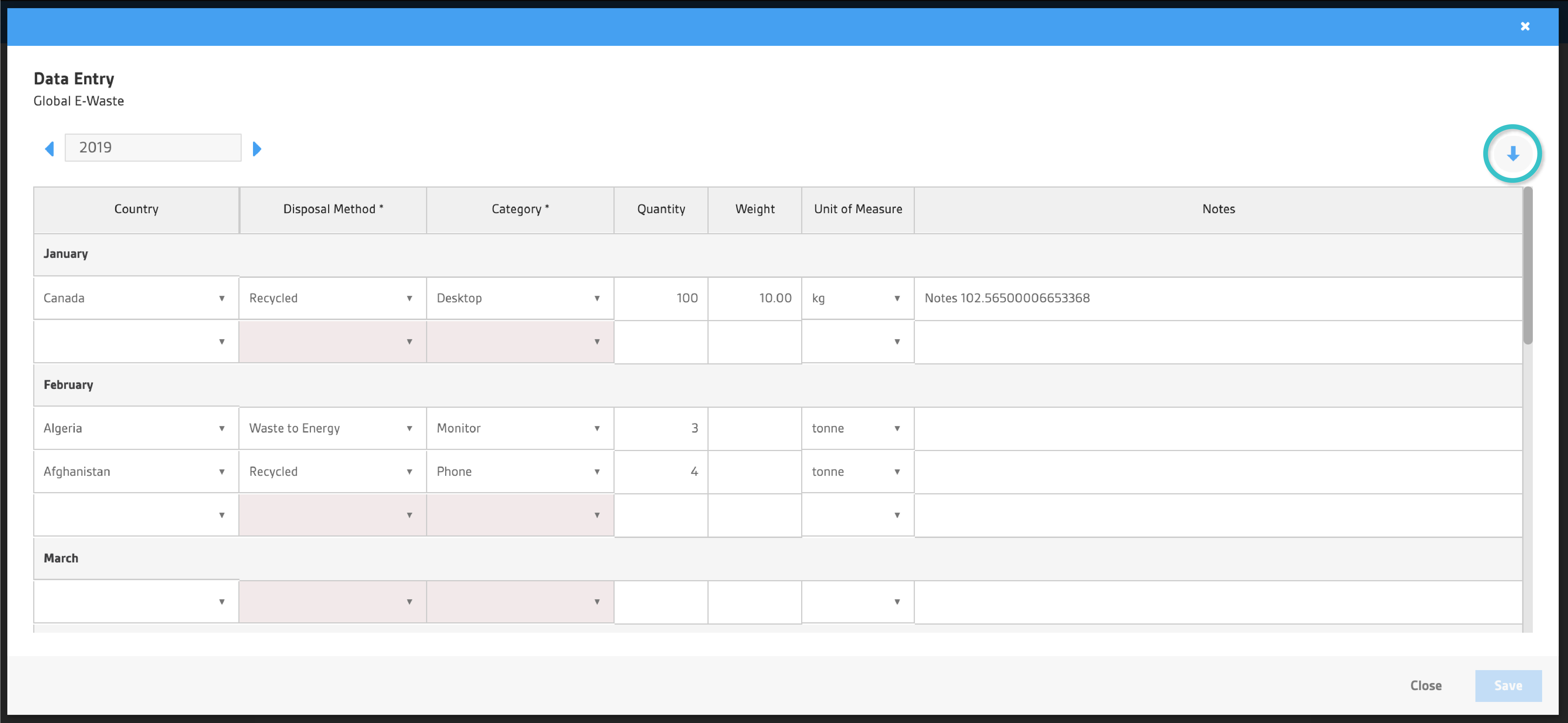Viewport: 1568px width, 723px height.
Task: Open tonne unit dropdown in Afghanistan row
Action: [858, 471]
